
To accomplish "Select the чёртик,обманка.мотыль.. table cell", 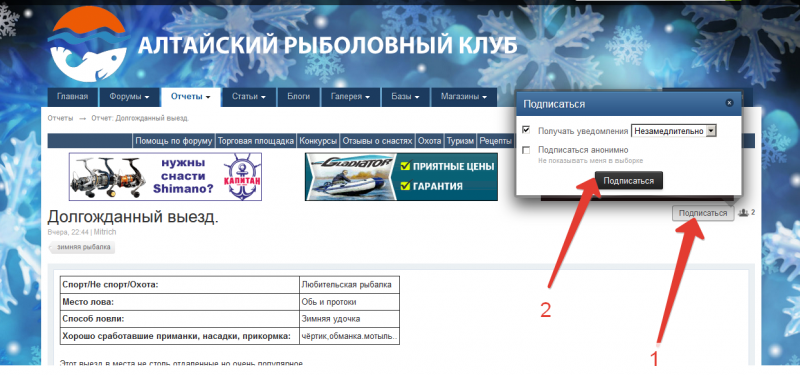I will 349,336.
